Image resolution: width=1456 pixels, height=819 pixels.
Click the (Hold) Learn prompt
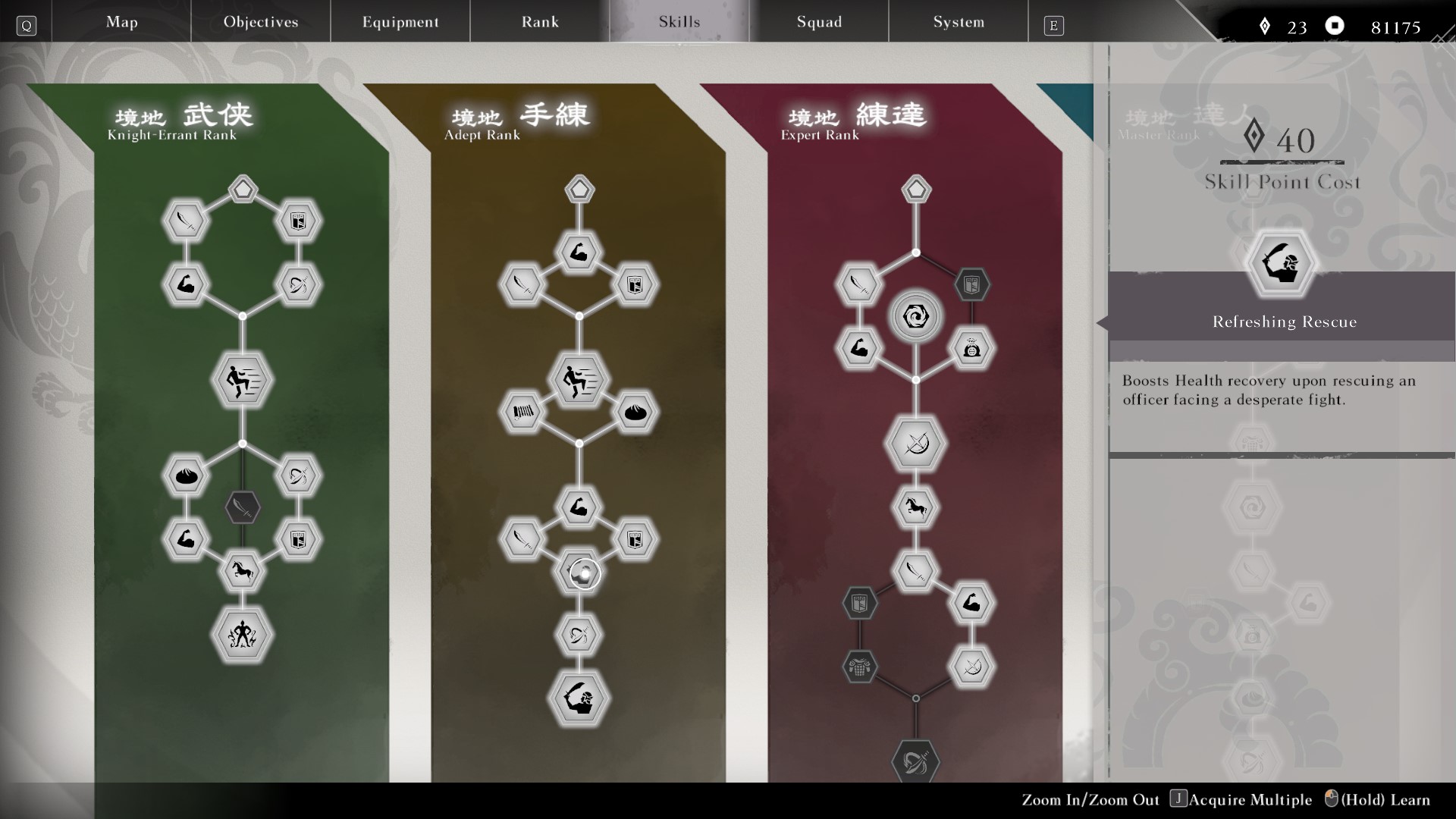(x=1377, y=799)
